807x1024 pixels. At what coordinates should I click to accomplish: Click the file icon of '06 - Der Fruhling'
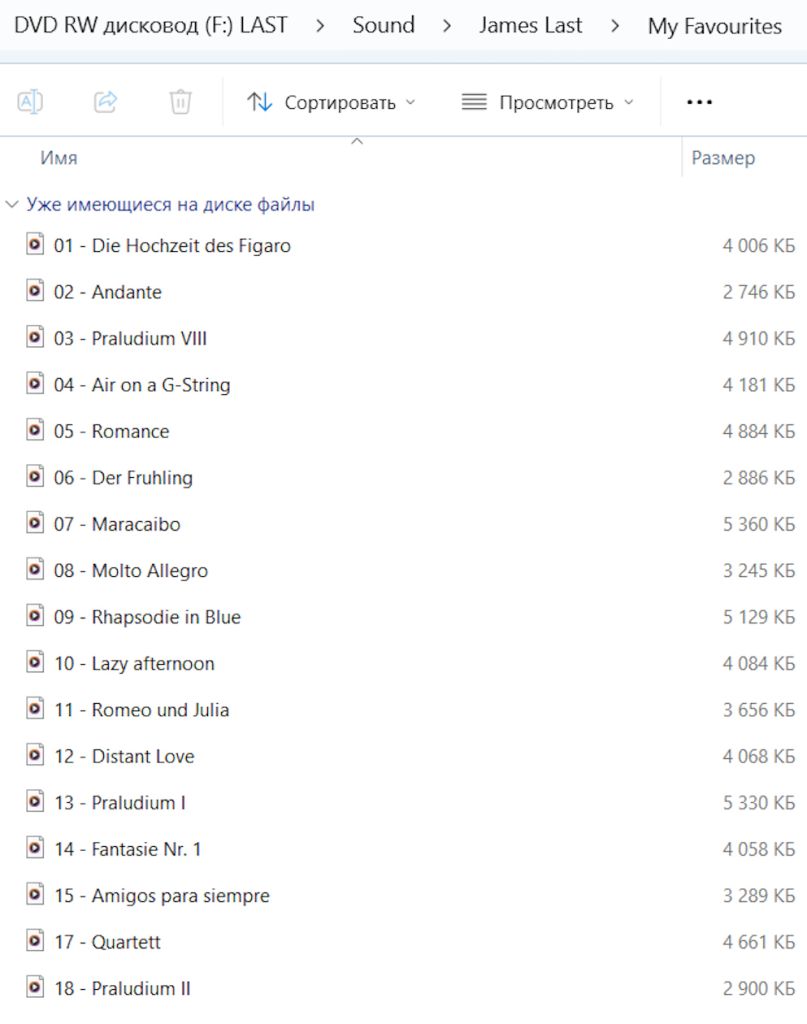(x=35, y=476)
